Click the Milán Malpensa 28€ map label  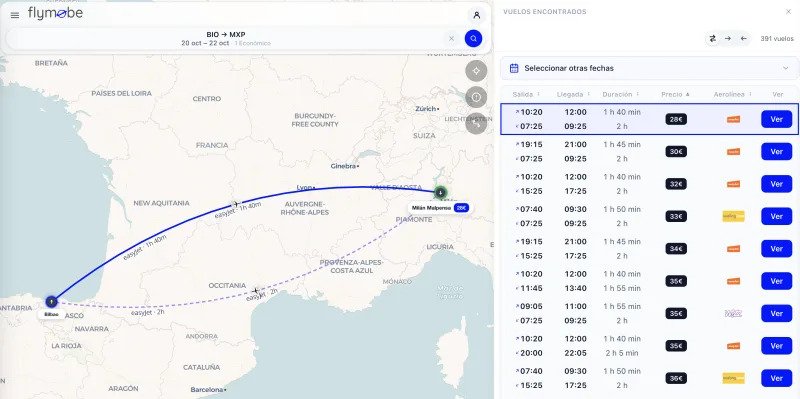point(440,208)
